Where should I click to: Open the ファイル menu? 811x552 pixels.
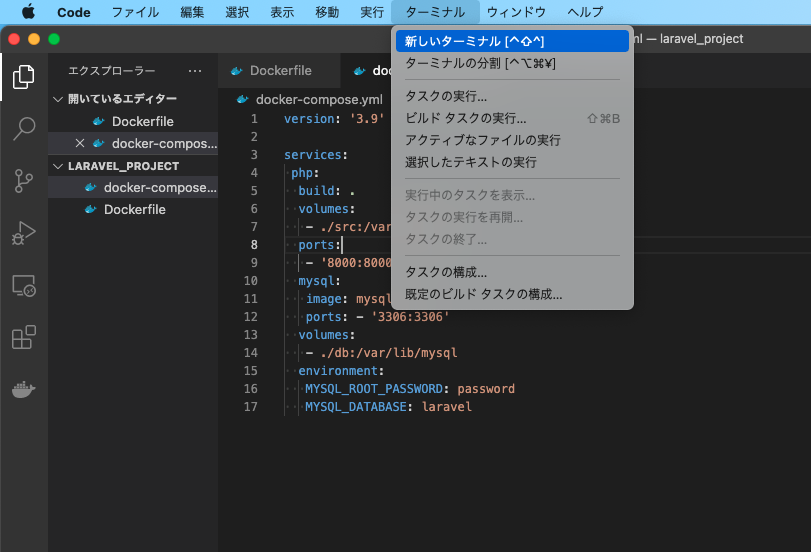pyautogui.click(x=135, y=12)
